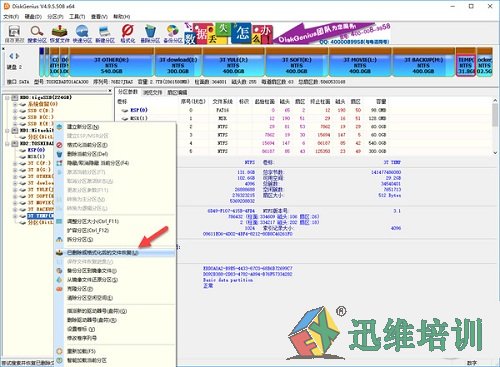Click the 容量 capacity column header

381,101
